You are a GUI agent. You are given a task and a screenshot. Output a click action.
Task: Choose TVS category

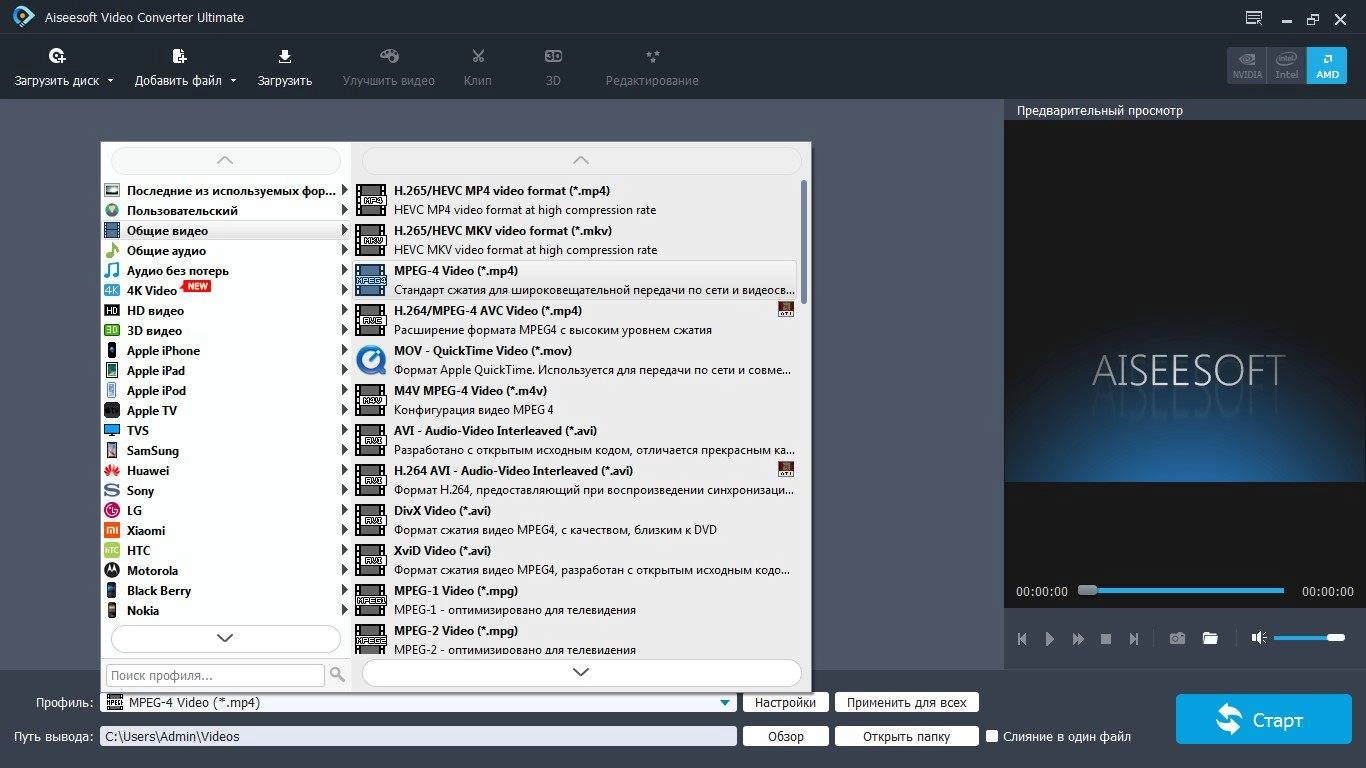click(x=226, y=430)
